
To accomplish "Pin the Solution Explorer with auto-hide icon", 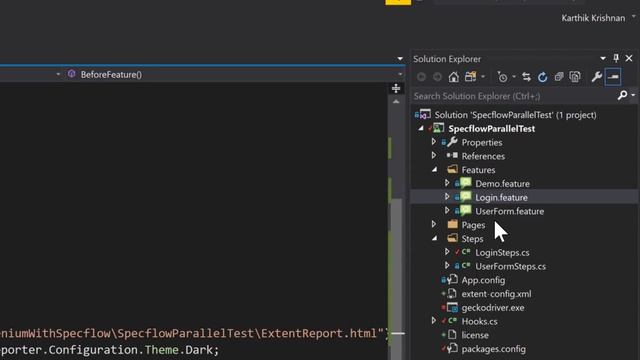I will tap(616, 58).
